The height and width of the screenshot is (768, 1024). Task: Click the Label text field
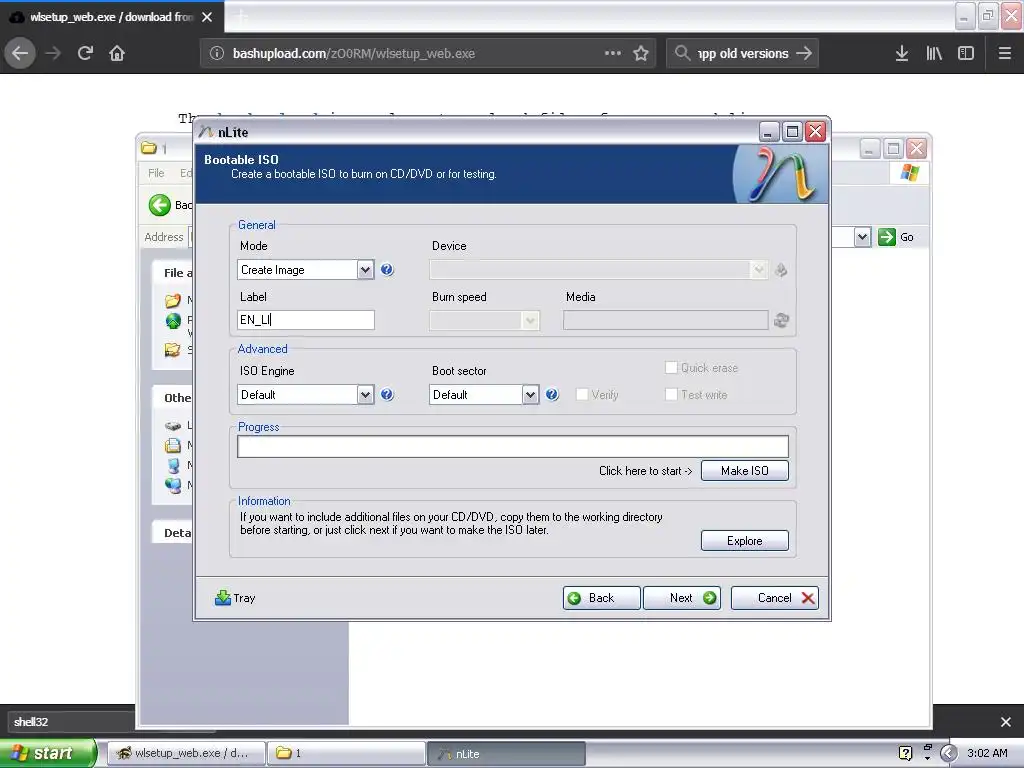pyautogui.click(x=306, y=319)
